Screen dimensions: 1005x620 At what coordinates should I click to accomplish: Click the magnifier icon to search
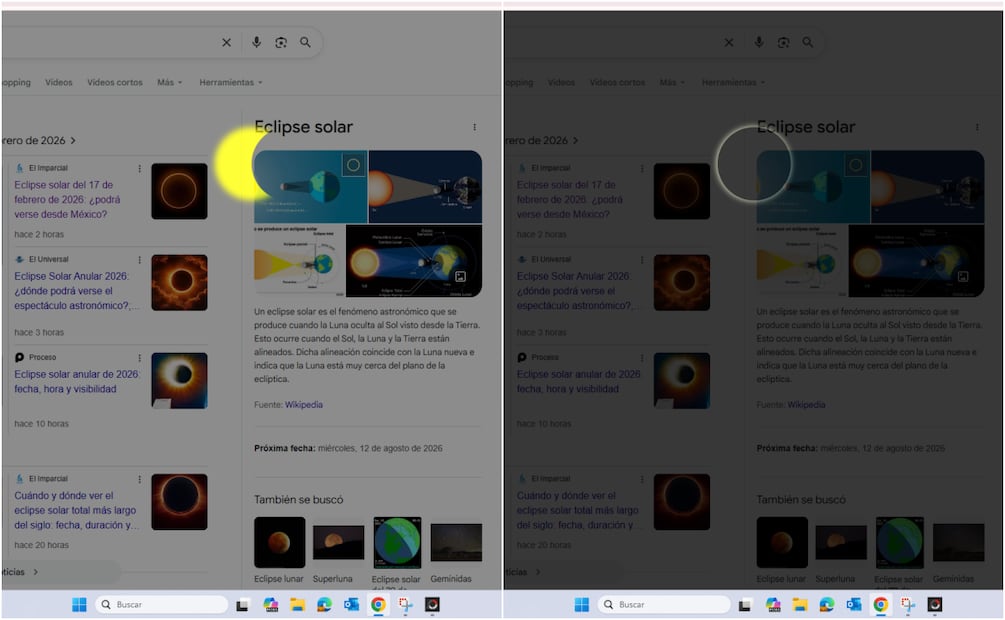[x=305, y=42]
